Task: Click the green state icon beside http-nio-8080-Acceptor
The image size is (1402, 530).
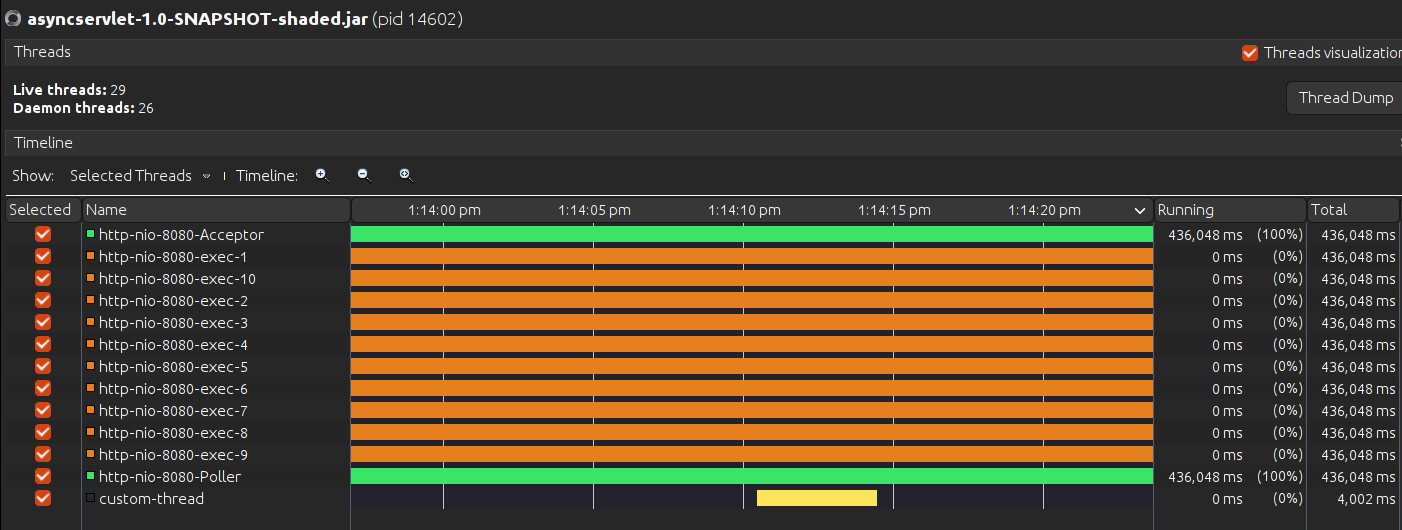Action: [x=90, y=234]
